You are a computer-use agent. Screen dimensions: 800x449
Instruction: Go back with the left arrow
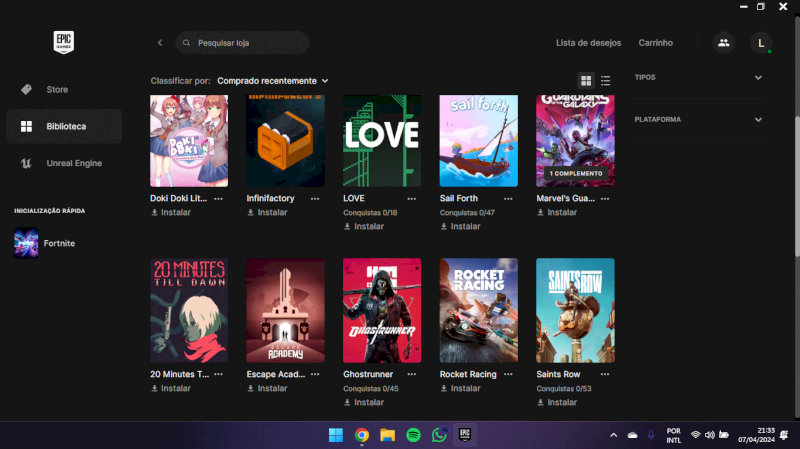click(x=160, y=43)
